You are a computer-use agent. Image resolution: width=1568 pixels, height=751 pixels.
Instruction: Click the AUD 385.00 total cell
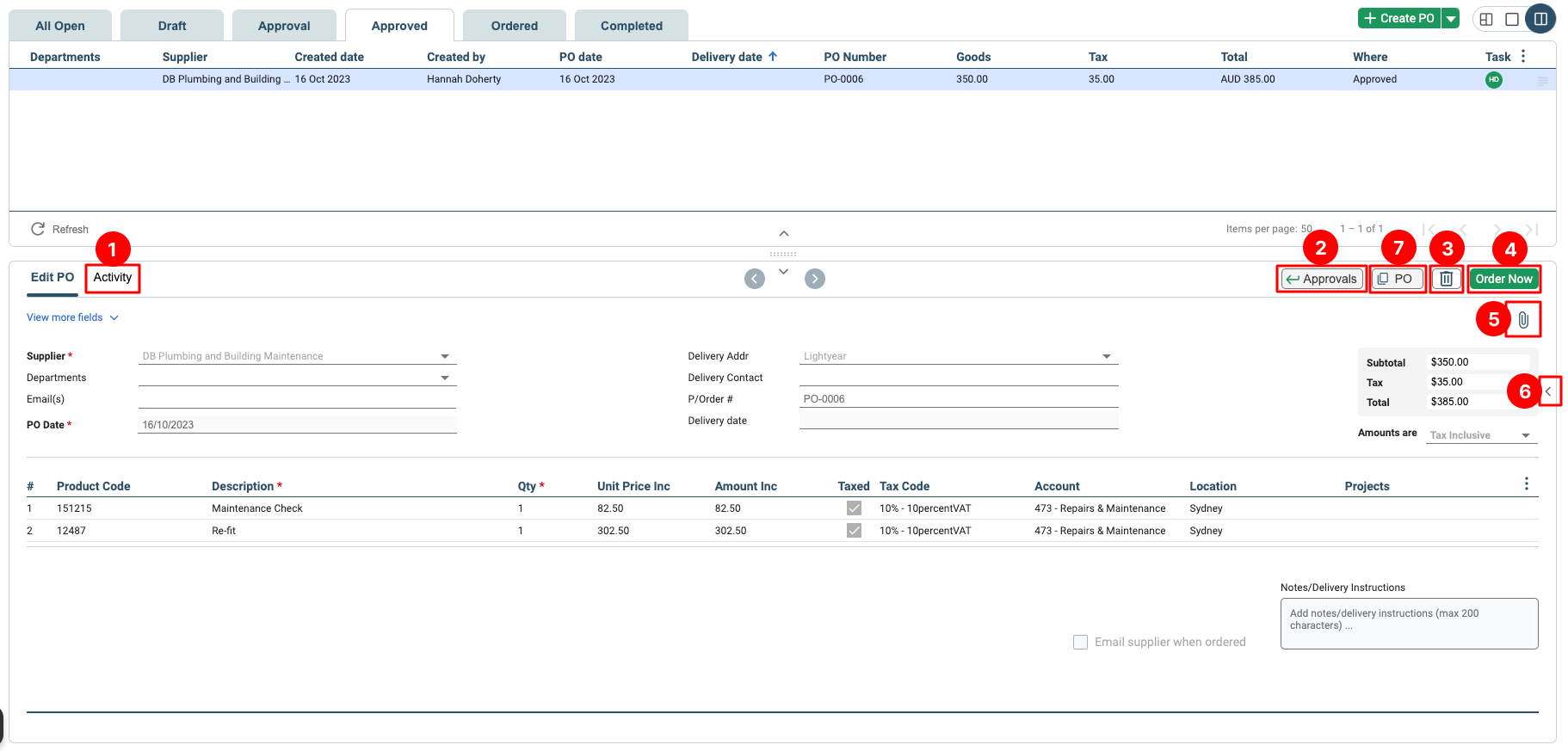[1248, 79]
